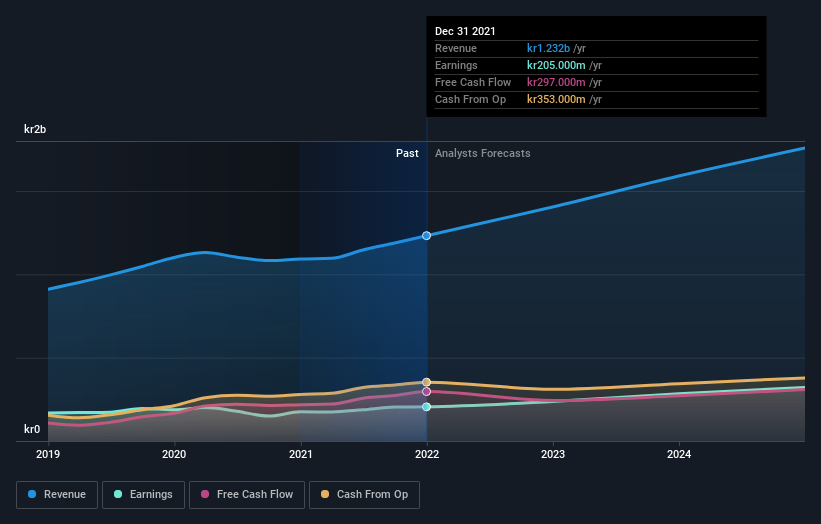Toggle the Revenue legend button
This screenshot has height=524, width=821.
(x=57, y=495)
